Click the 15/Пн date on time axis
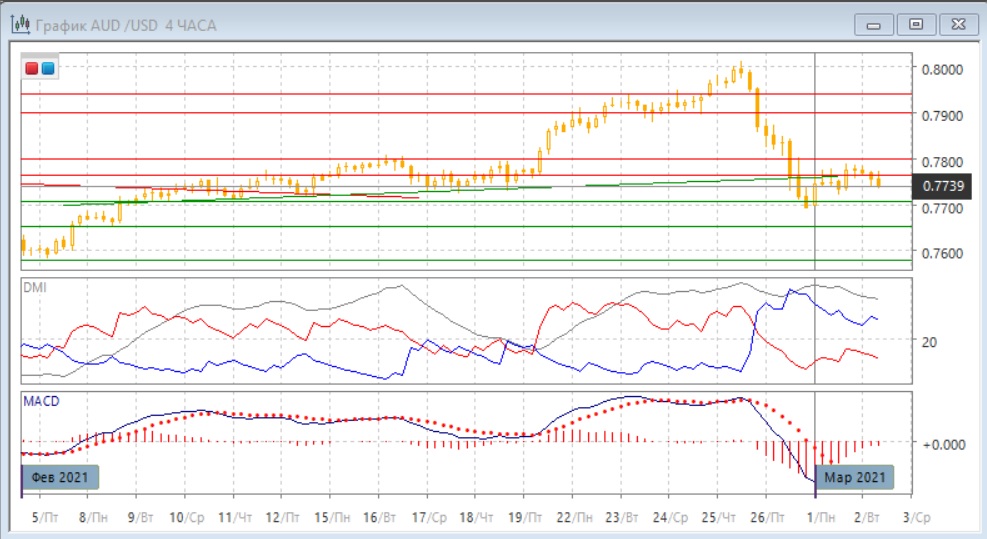Screen dimensions: 987x539 coord(331,518)
